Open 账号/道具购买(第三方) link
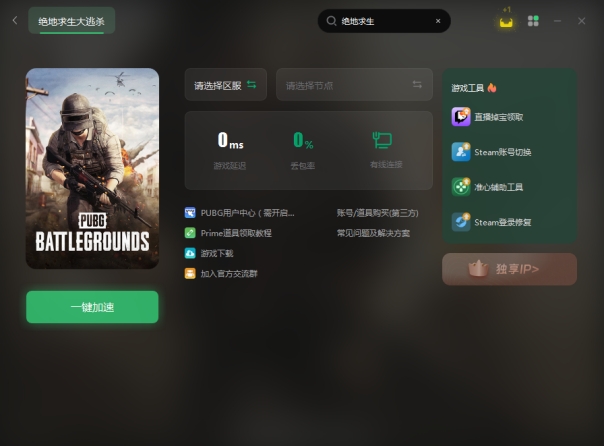Image resolution: width=604 pixels, height=446 pixels. pos(378,213)
